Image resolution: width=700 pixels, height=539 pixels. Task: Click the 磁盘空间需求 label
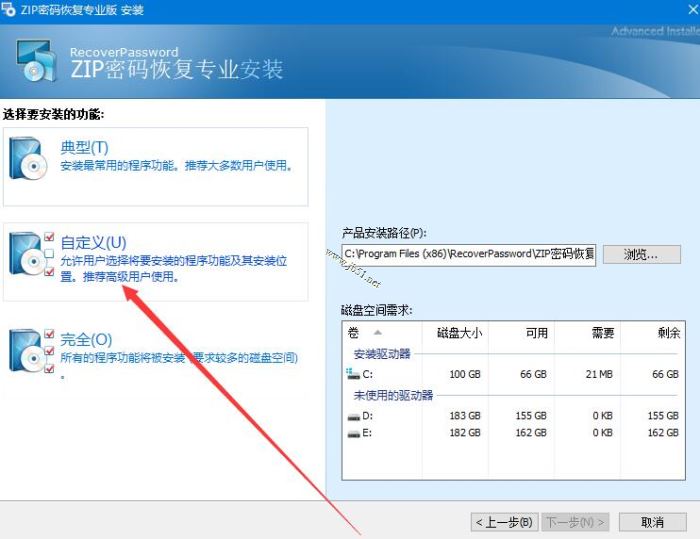click(x=377, y=310)
